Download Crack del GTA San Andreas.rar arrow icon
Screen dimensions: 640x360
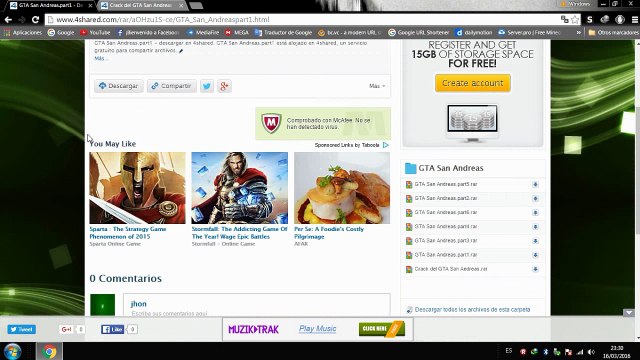[x=535, y=269]
